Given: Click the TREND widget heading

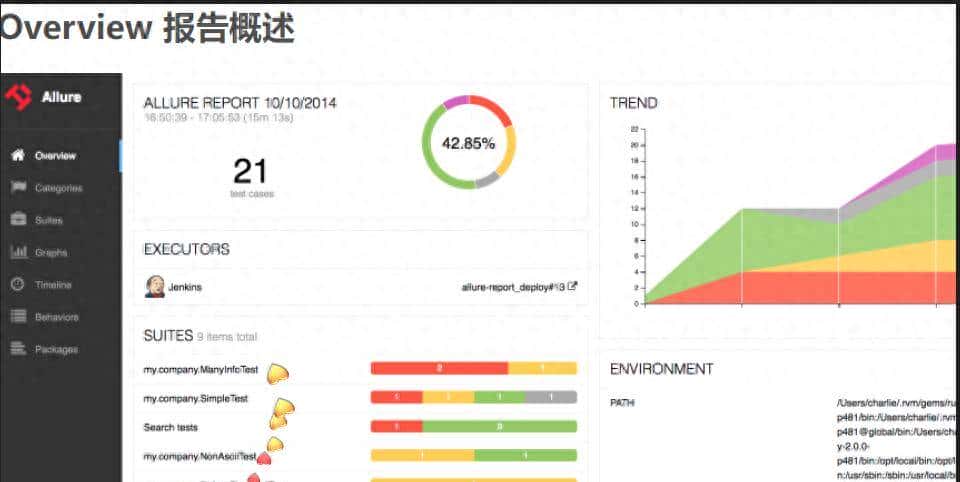Looking at the screenshot, I should pyautogui.click(x=634, y=103).
